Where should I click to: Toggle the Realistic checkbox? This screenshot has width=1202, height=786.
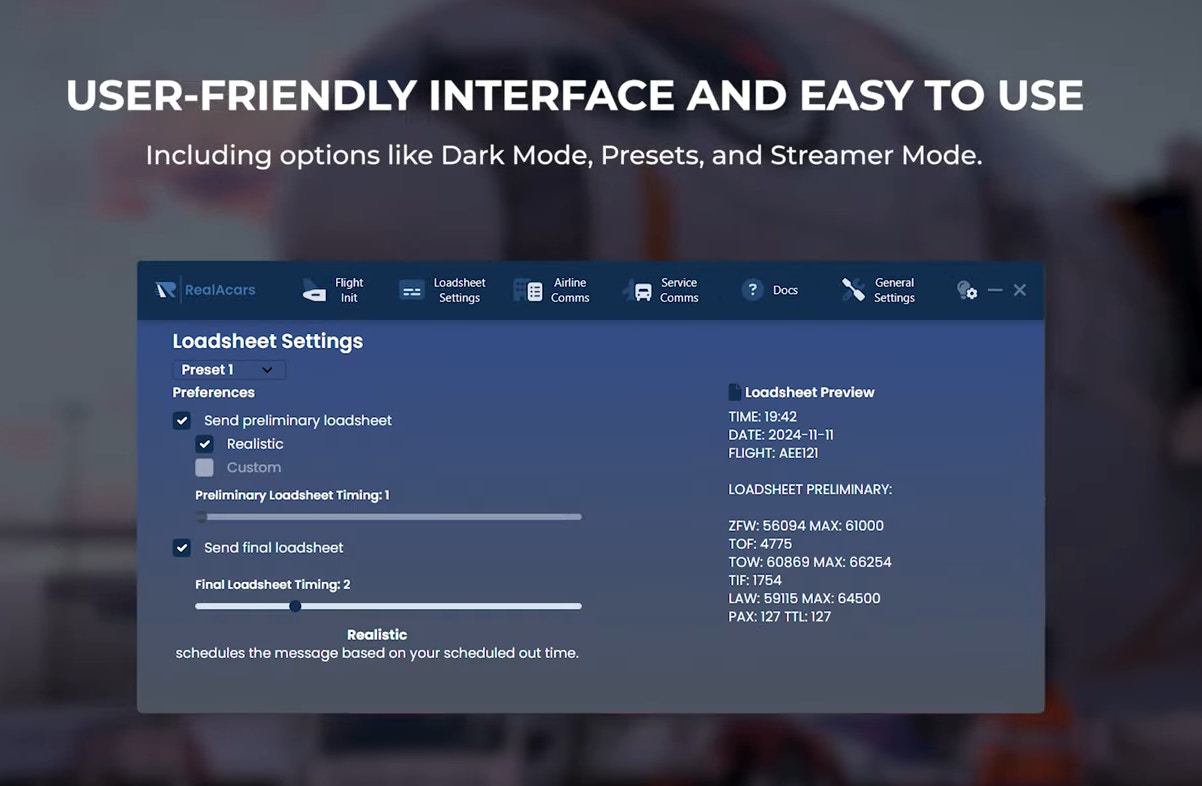click(x=204, y=444)
